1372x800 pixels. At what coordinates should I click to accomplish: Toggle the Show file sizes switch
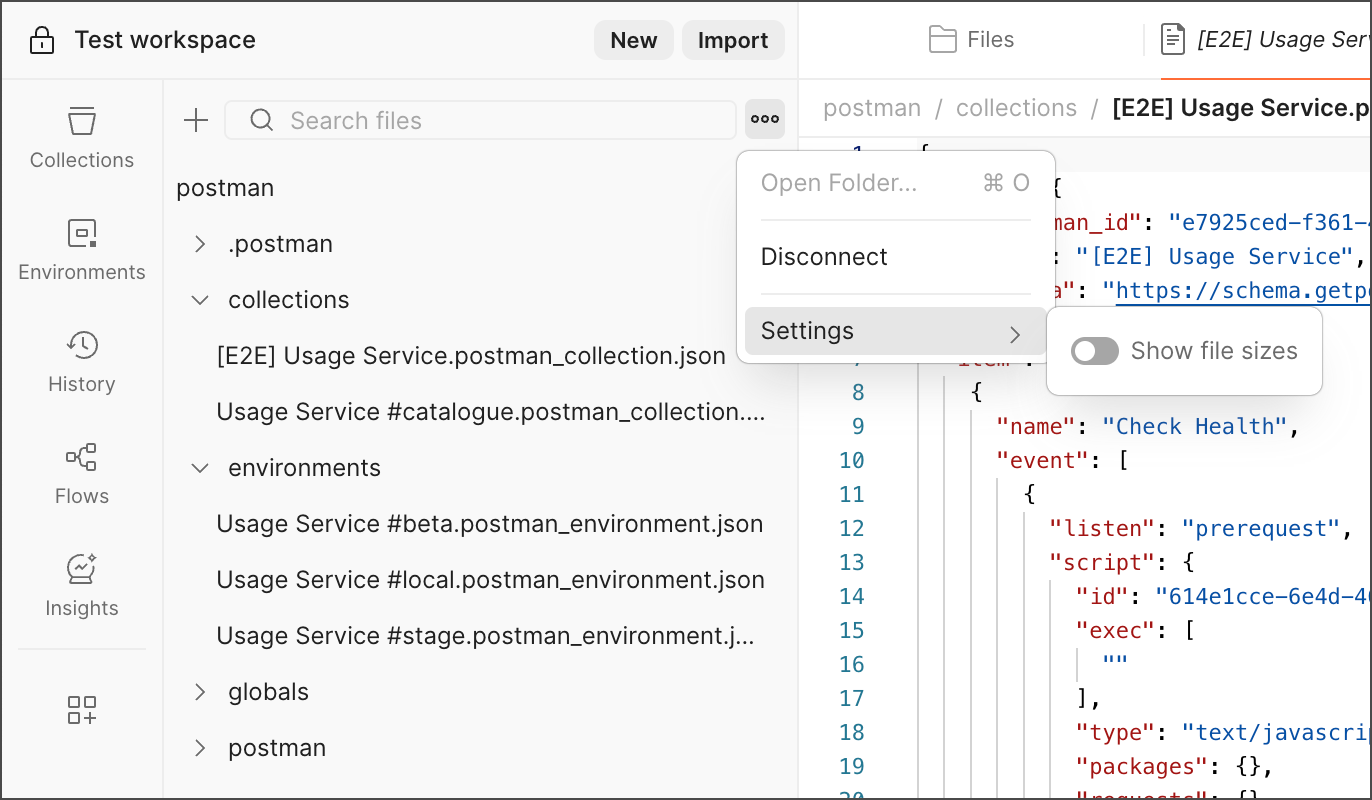tap(1094, 351)
